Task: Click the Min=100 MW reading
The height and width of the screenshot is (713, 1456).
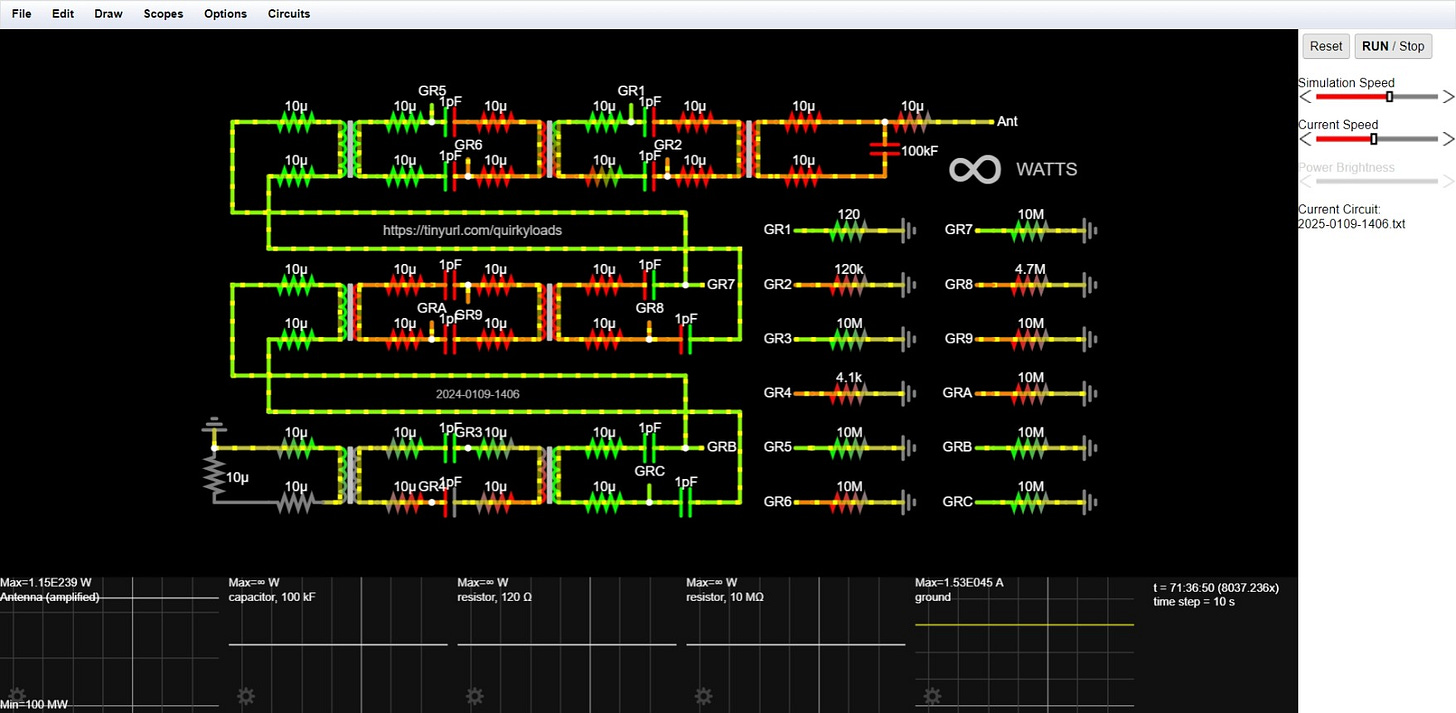Action: point(34,706)
